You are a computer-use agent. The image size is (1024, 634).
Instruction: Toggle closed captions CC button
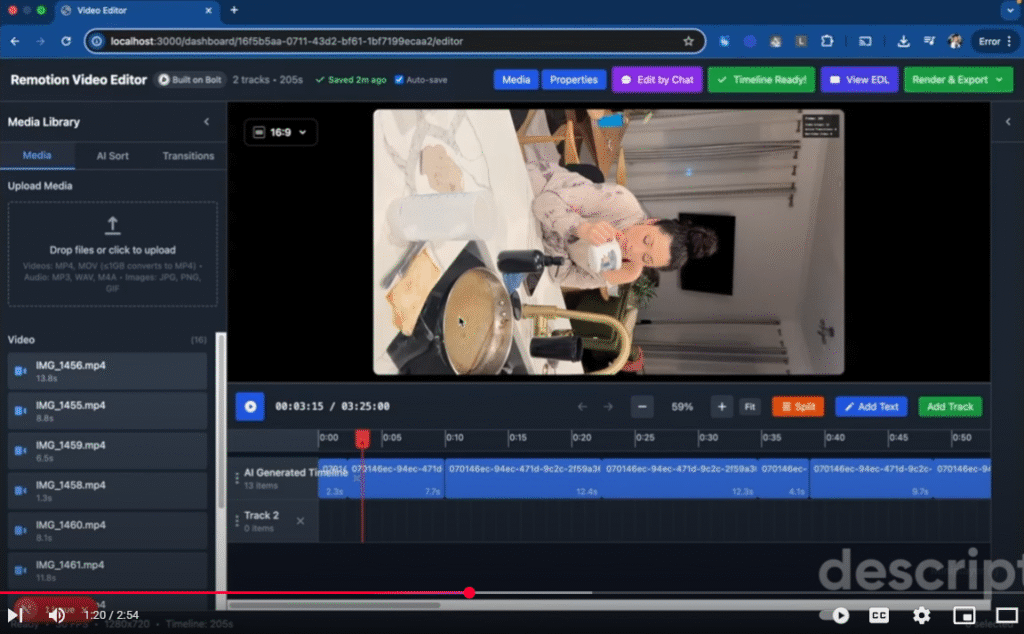(x=879, y=615)
